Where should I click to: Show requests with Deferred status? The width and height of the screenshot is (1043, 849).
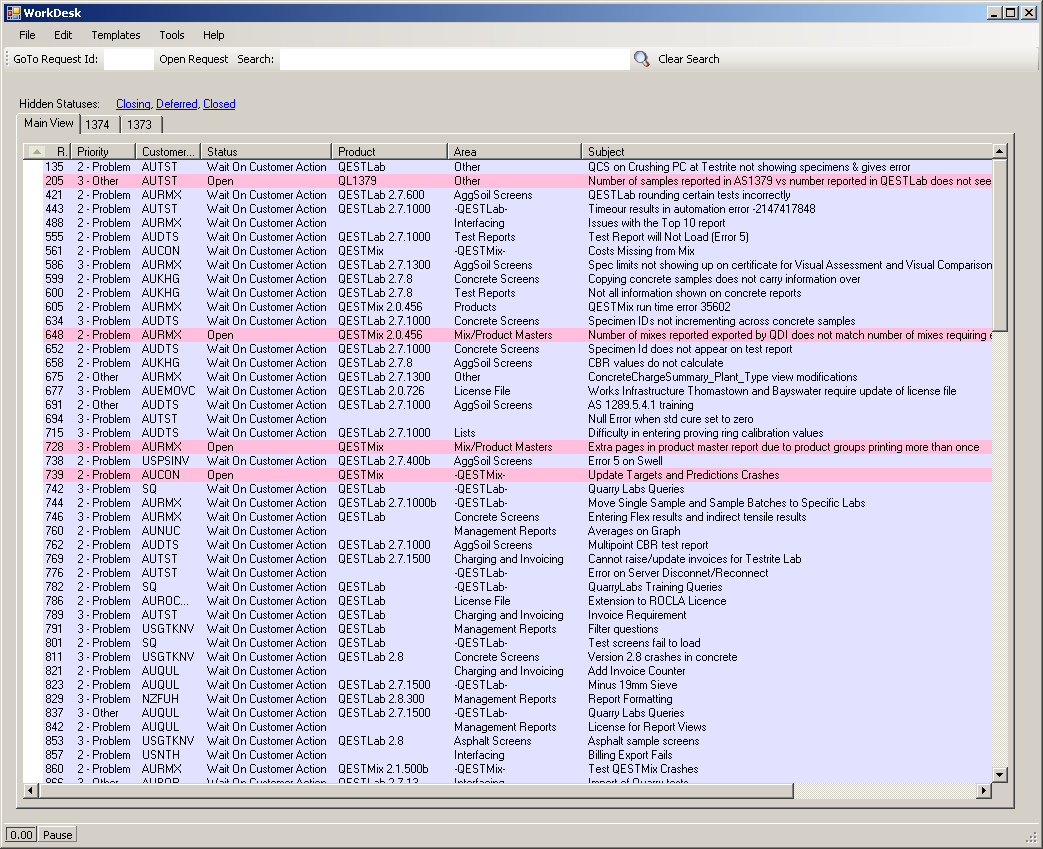coord(176,104)
